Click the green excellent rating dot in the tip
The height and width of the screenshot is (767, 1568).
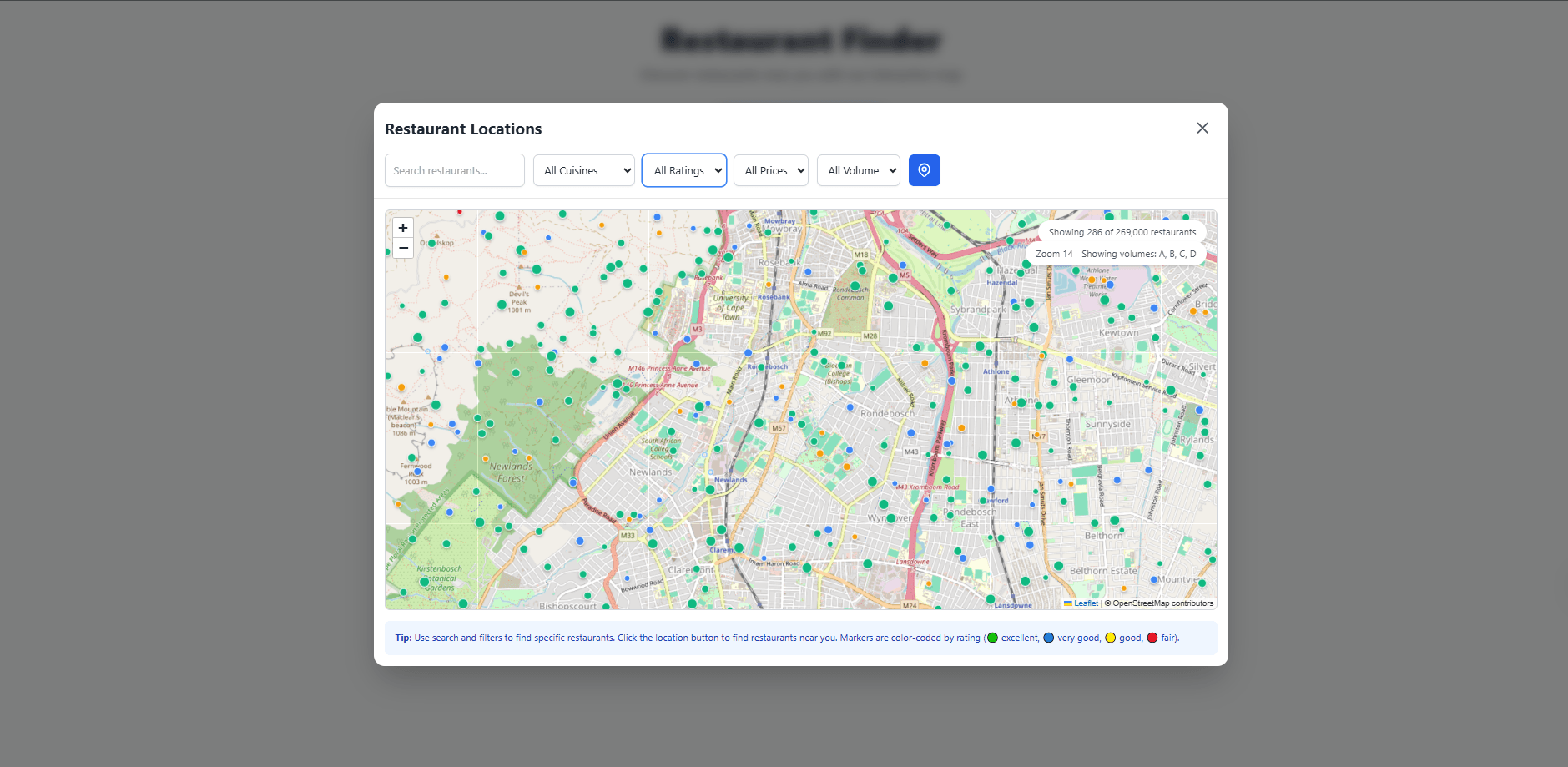991,638
